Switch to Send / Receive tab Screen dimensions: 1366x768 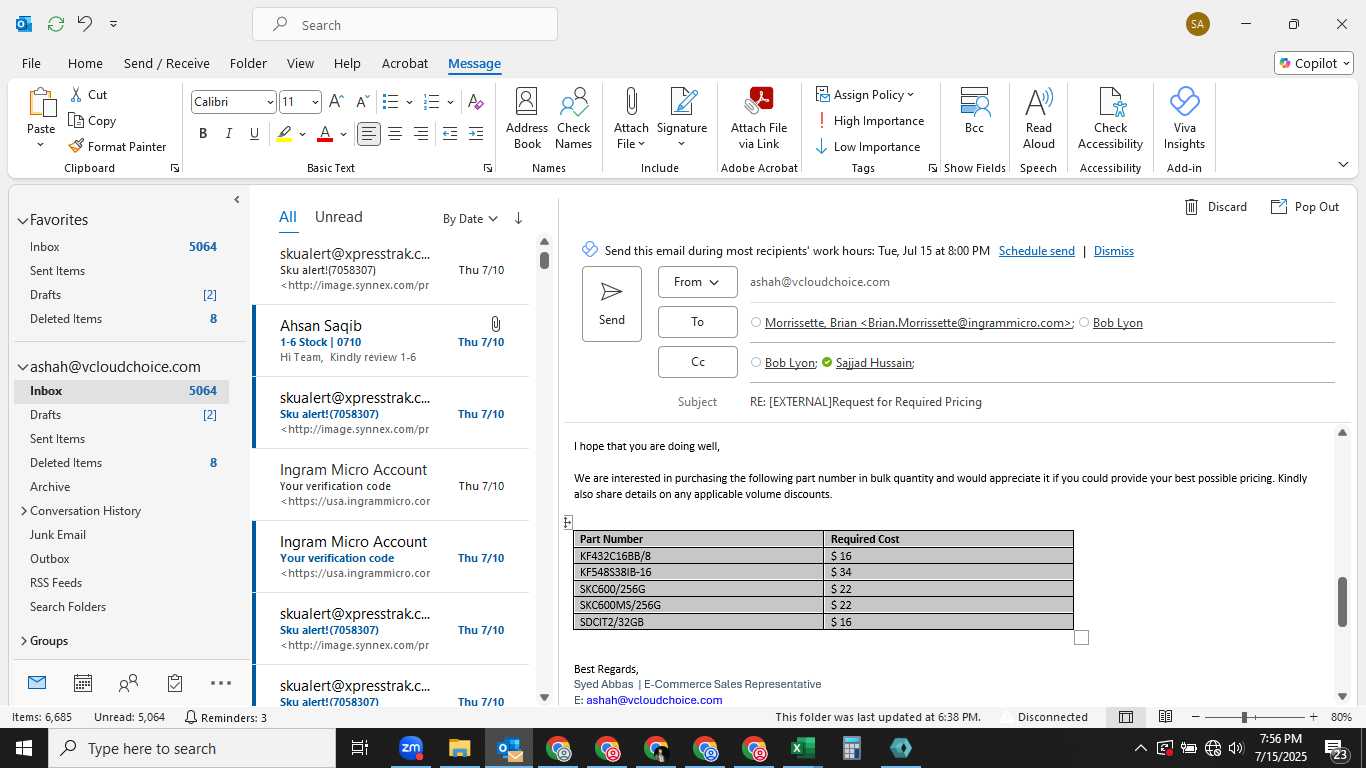tap(167, 63)
